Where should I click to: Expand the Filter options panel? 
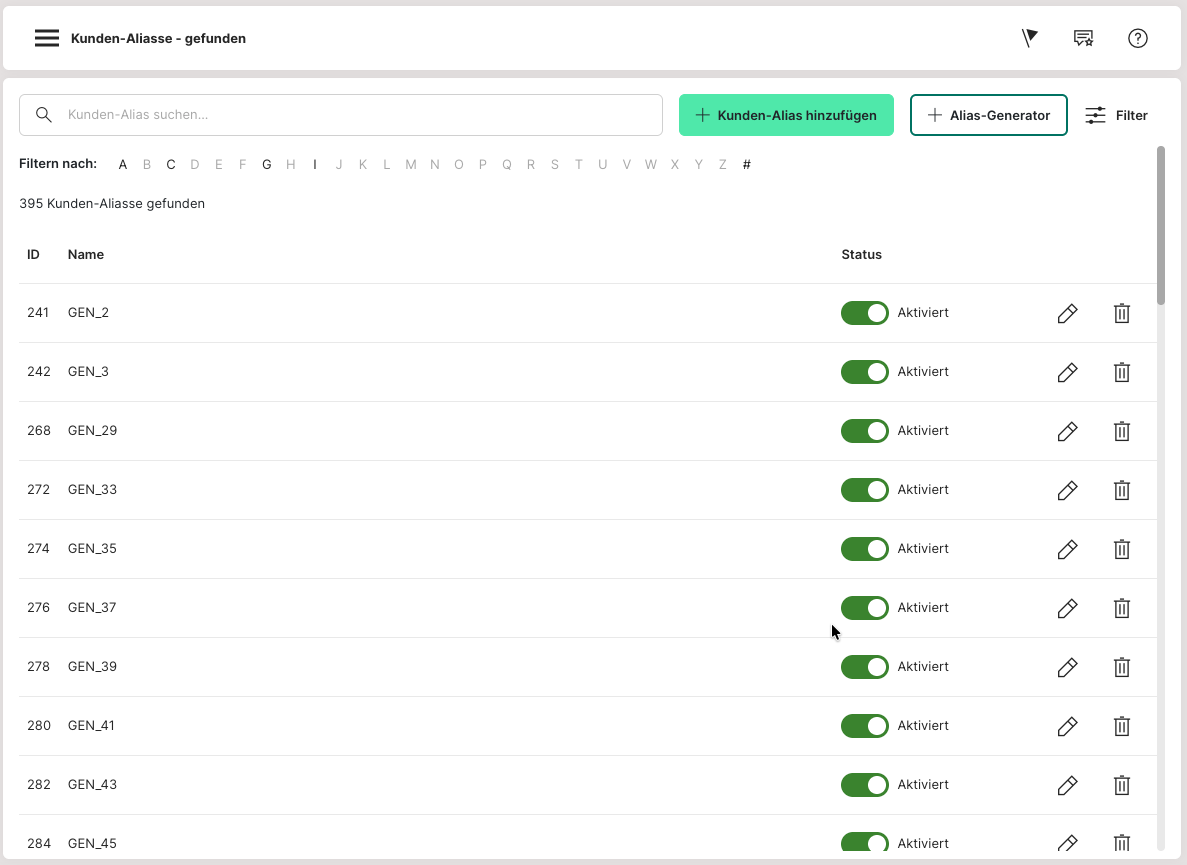pos(1116,115)
